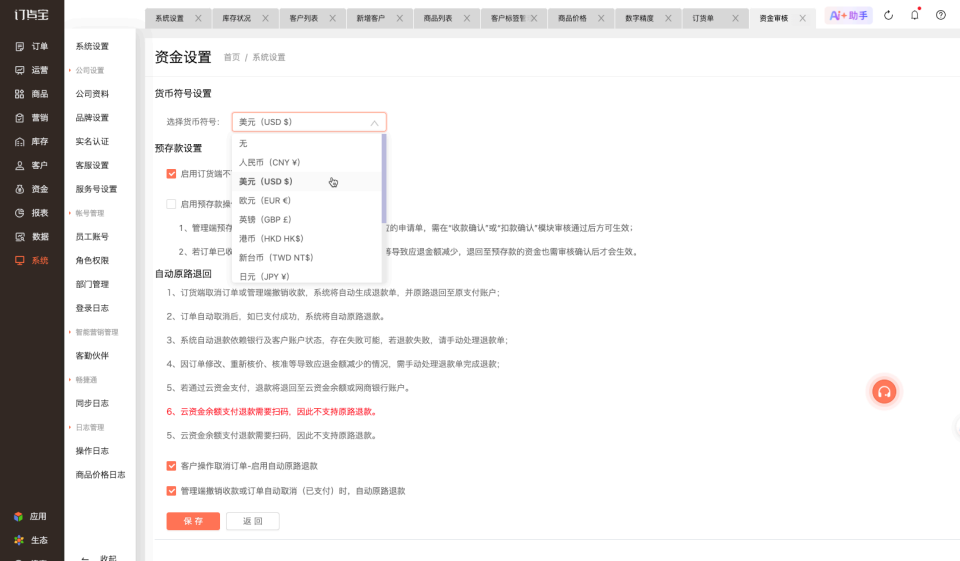Click the refresh icon in top bar
Viewport: 960px width, 561px height.
click(x=888, y=15)
